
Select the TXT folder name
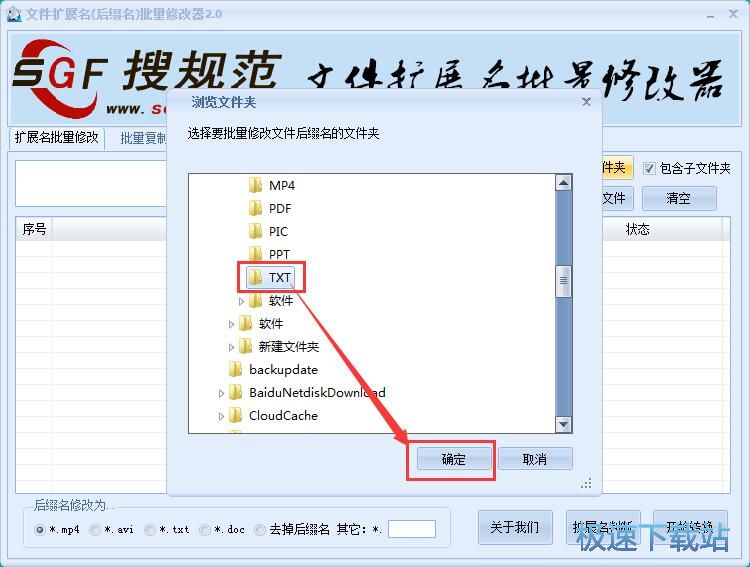(x=280, y=278)
